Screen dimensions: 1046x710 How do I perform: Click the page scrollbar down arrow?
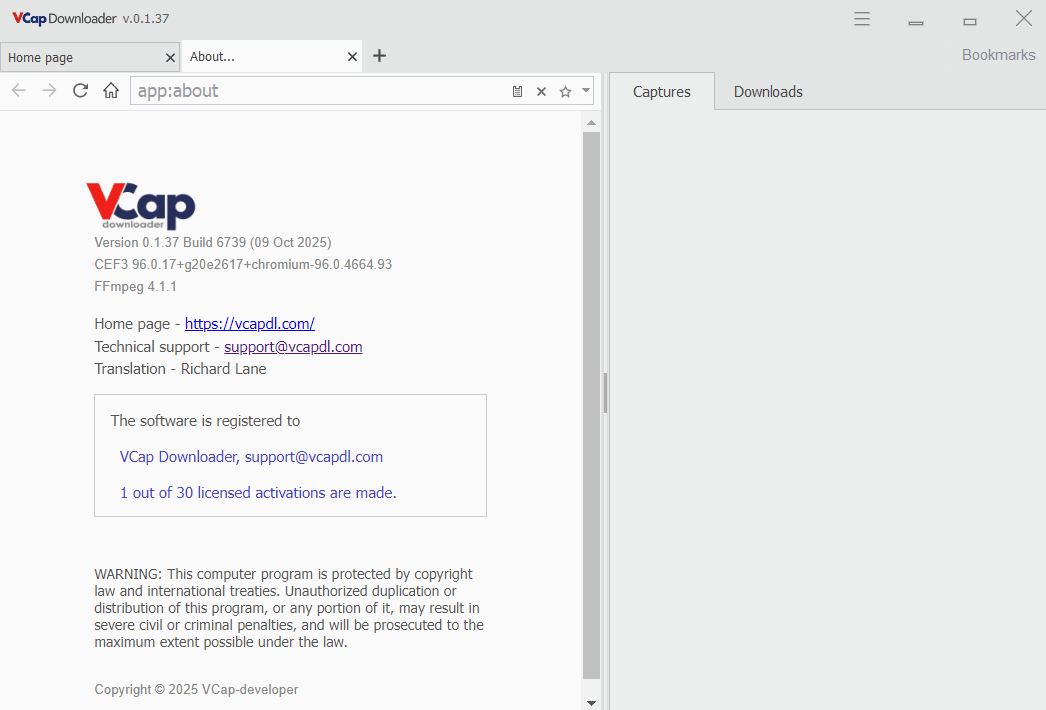click(x=591, y=703)
